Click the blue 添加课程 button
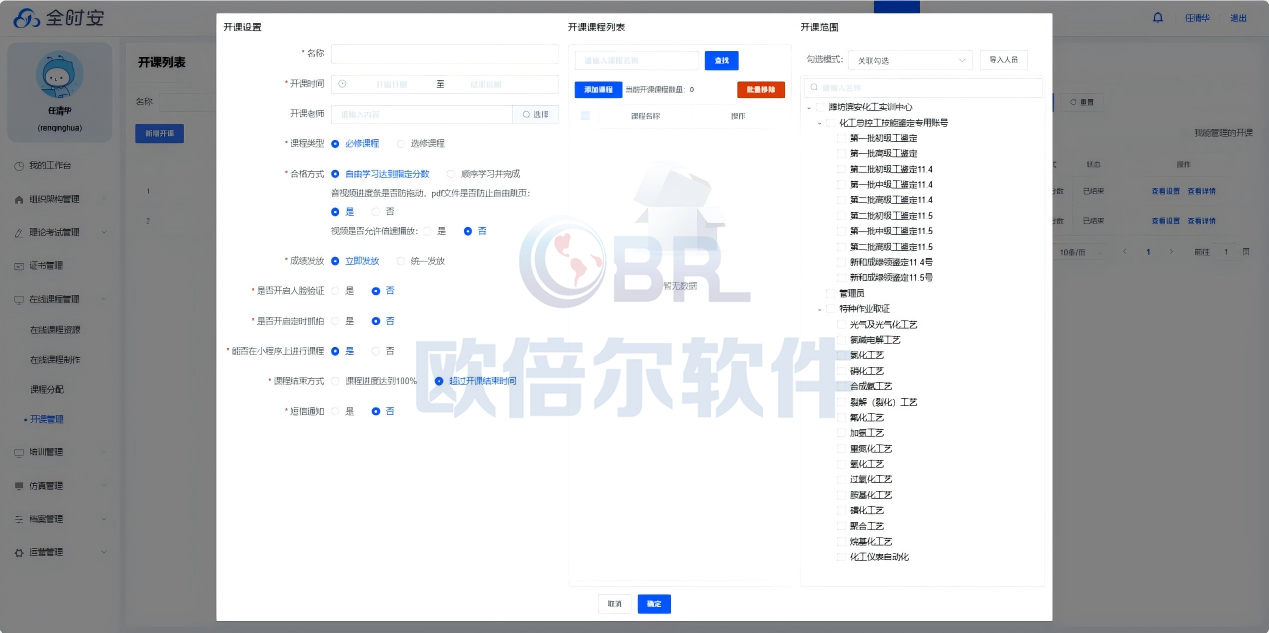Screen dimensions: 1269x633 598,90
